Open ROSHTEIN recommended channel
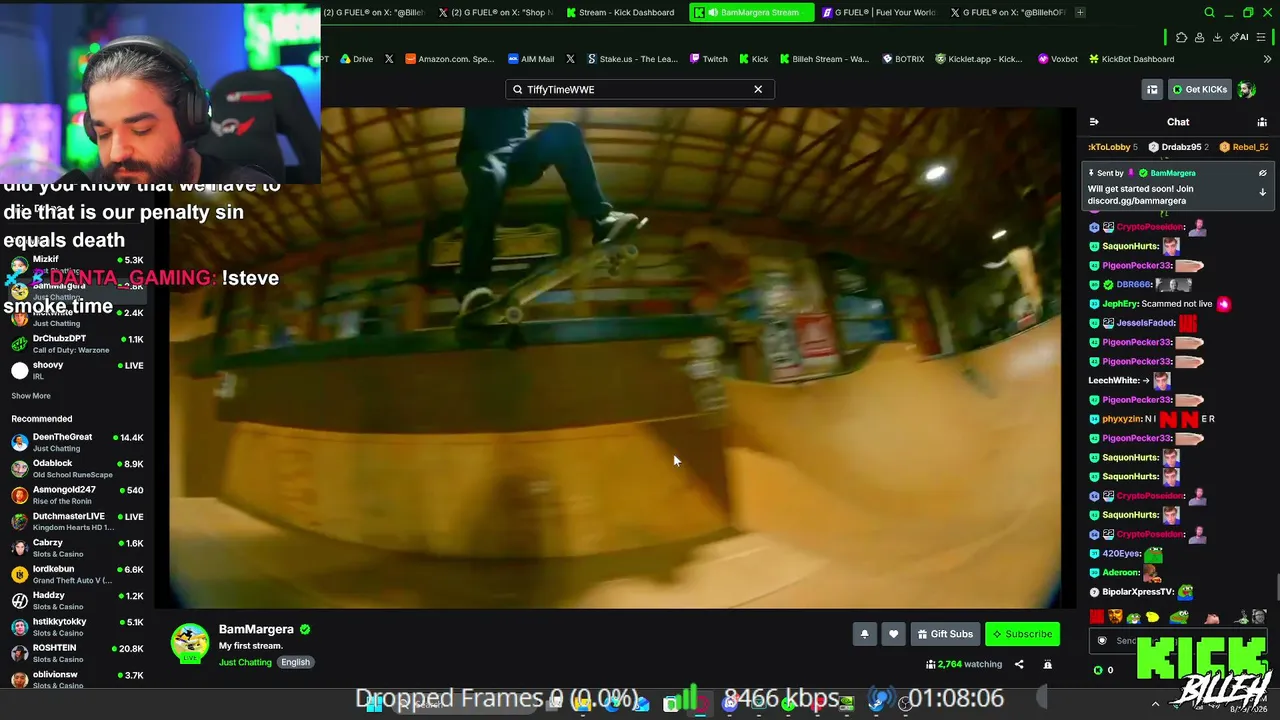 [x=78, y=653]
